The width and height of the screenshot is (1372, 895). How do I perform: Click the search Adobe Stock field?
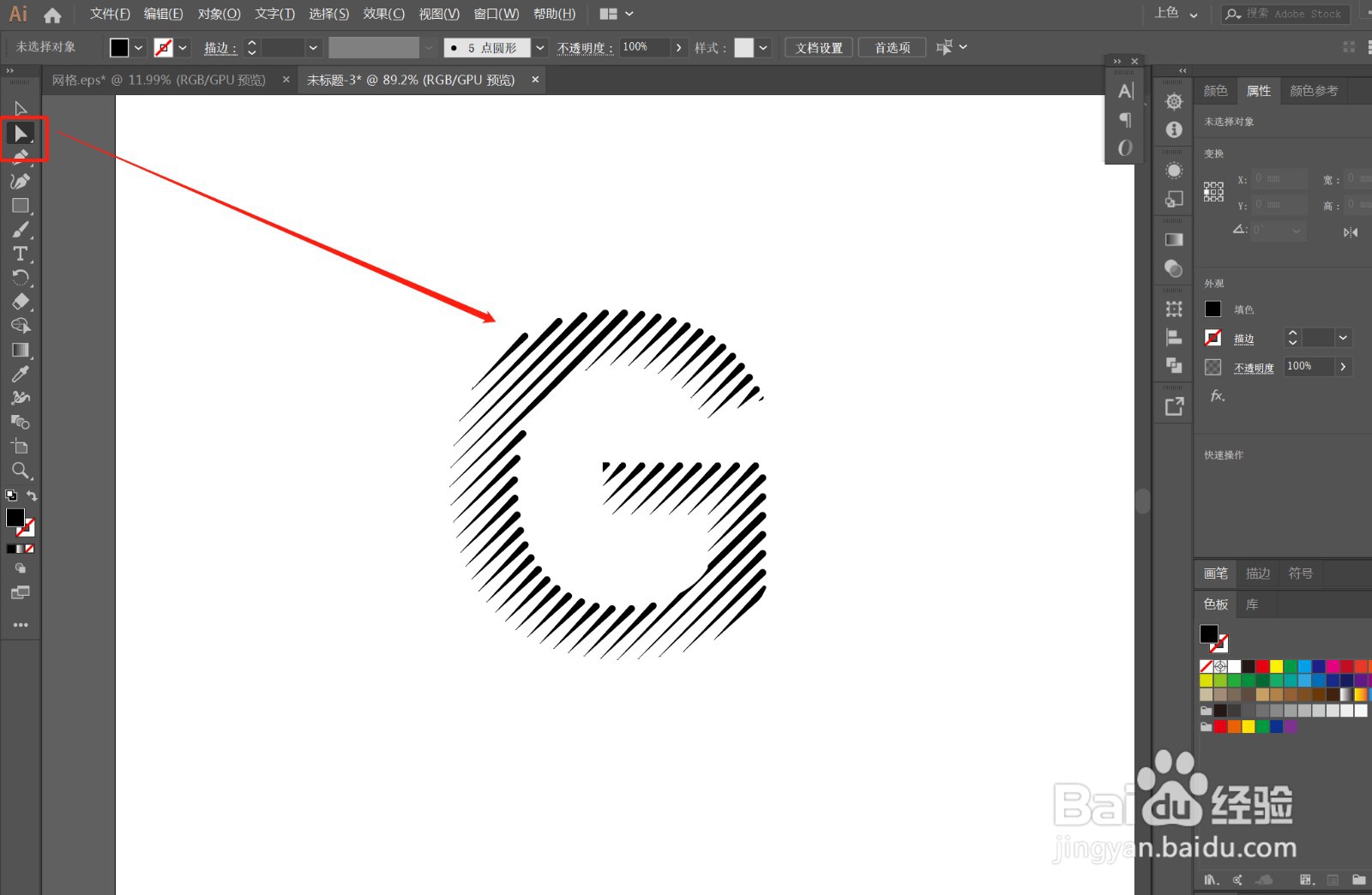(x=1286, y=14)
